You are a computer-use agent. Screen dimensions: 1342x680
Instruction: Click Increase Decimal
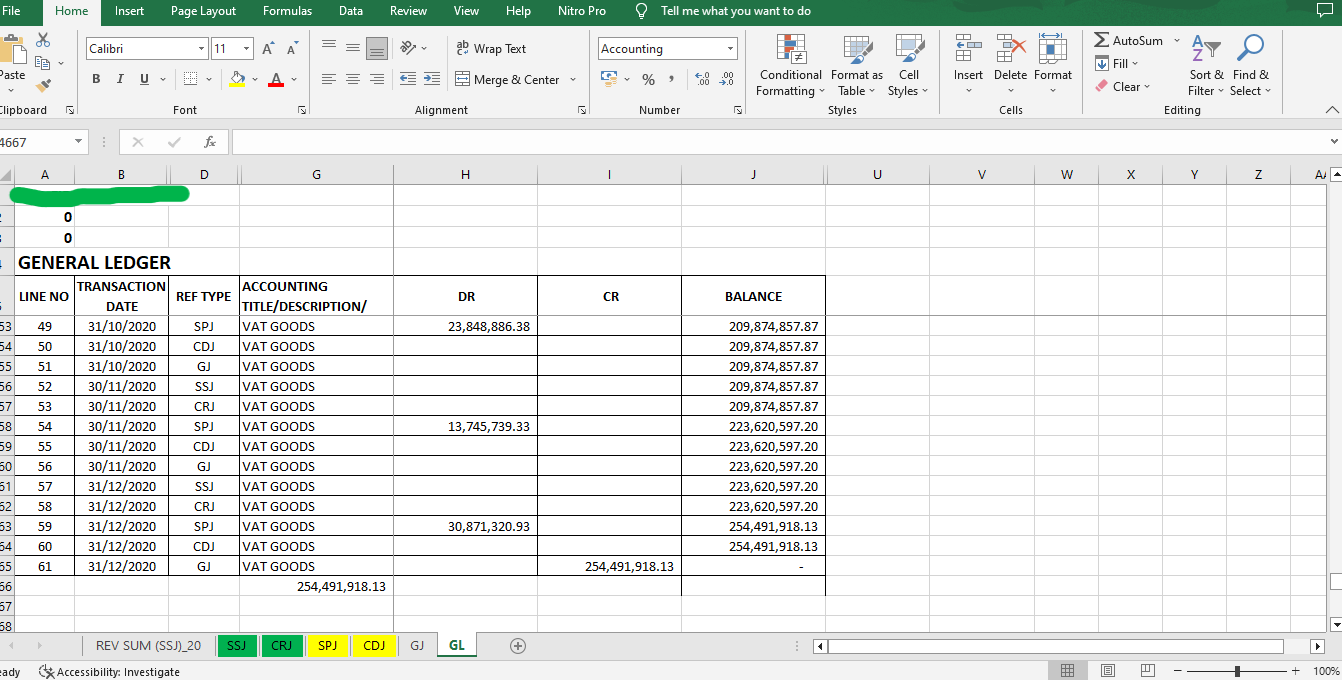(x=702, y=79)
